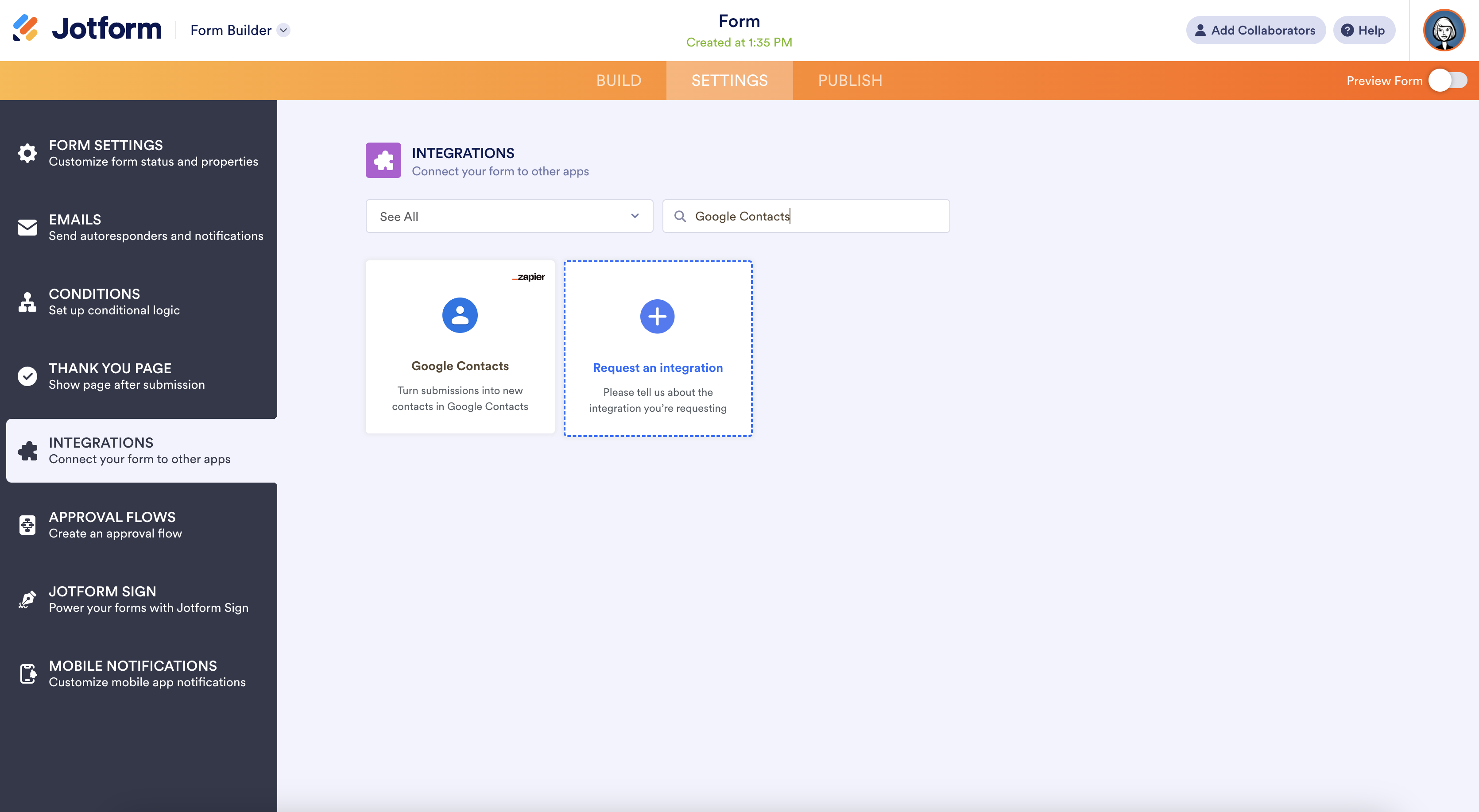Screen dimensions: 1479x812
Task: Click 'Please tell us about the integration' text
Action: pyautogui.click(x=658, y=400)
